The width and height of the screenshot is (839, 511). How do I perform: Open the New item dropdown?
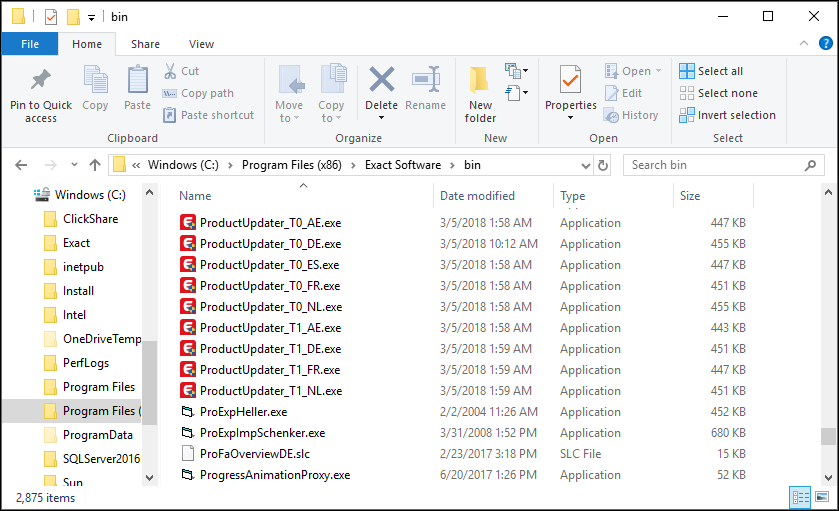pyautogui.click(x=517, y=71)
